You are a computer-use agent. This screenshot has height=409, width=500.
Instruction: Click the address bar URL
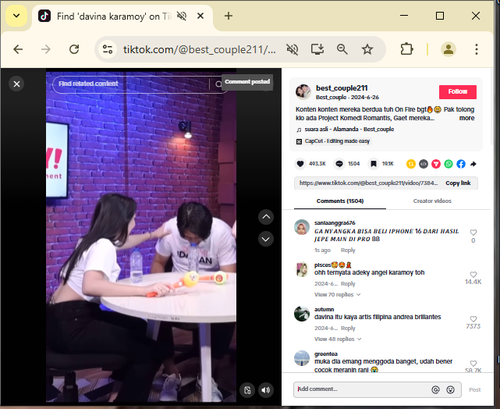pyautogui.click(x=199, y=49)
